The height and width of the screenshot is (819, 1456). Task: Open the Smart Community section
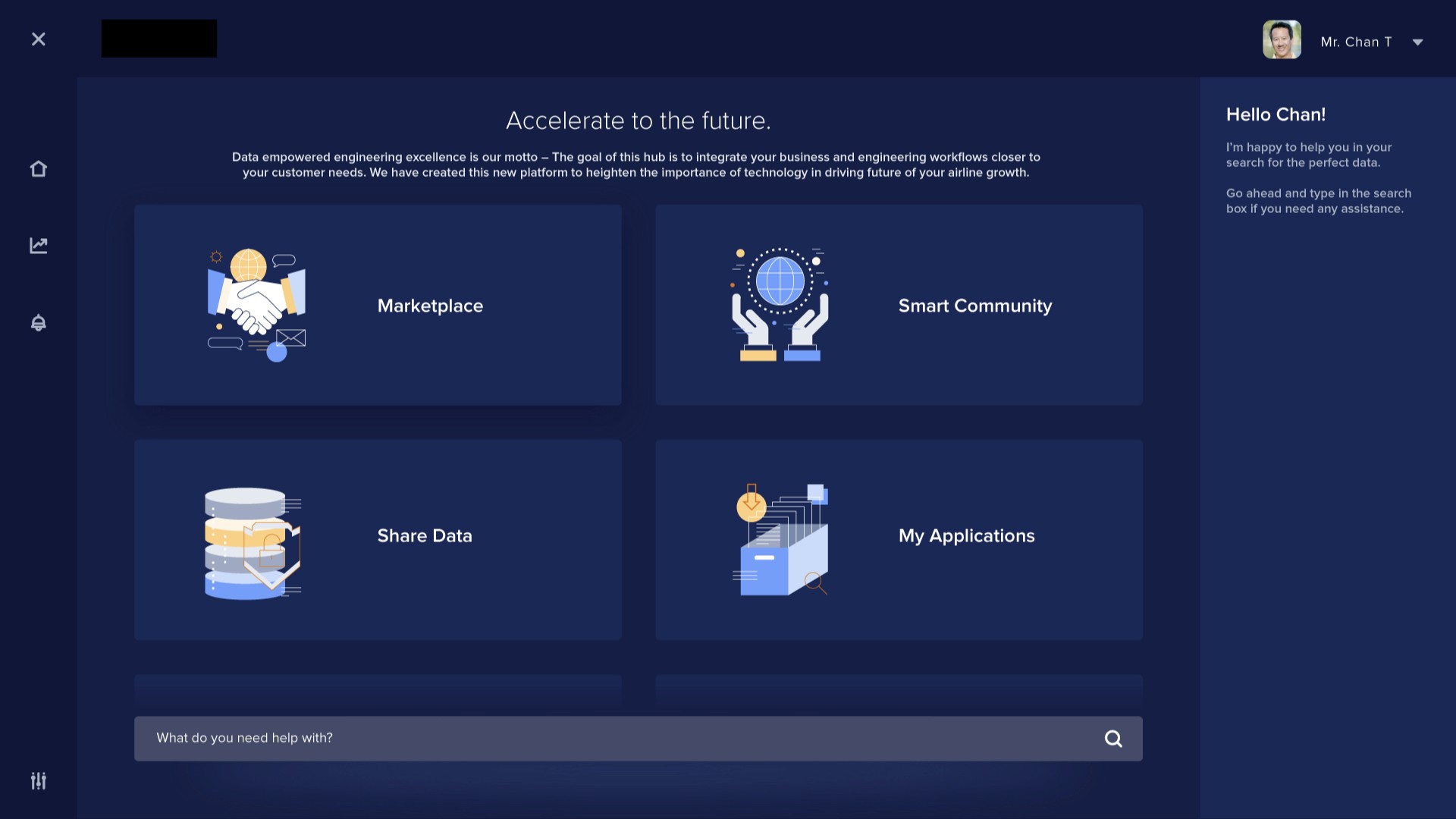[975, 306]
